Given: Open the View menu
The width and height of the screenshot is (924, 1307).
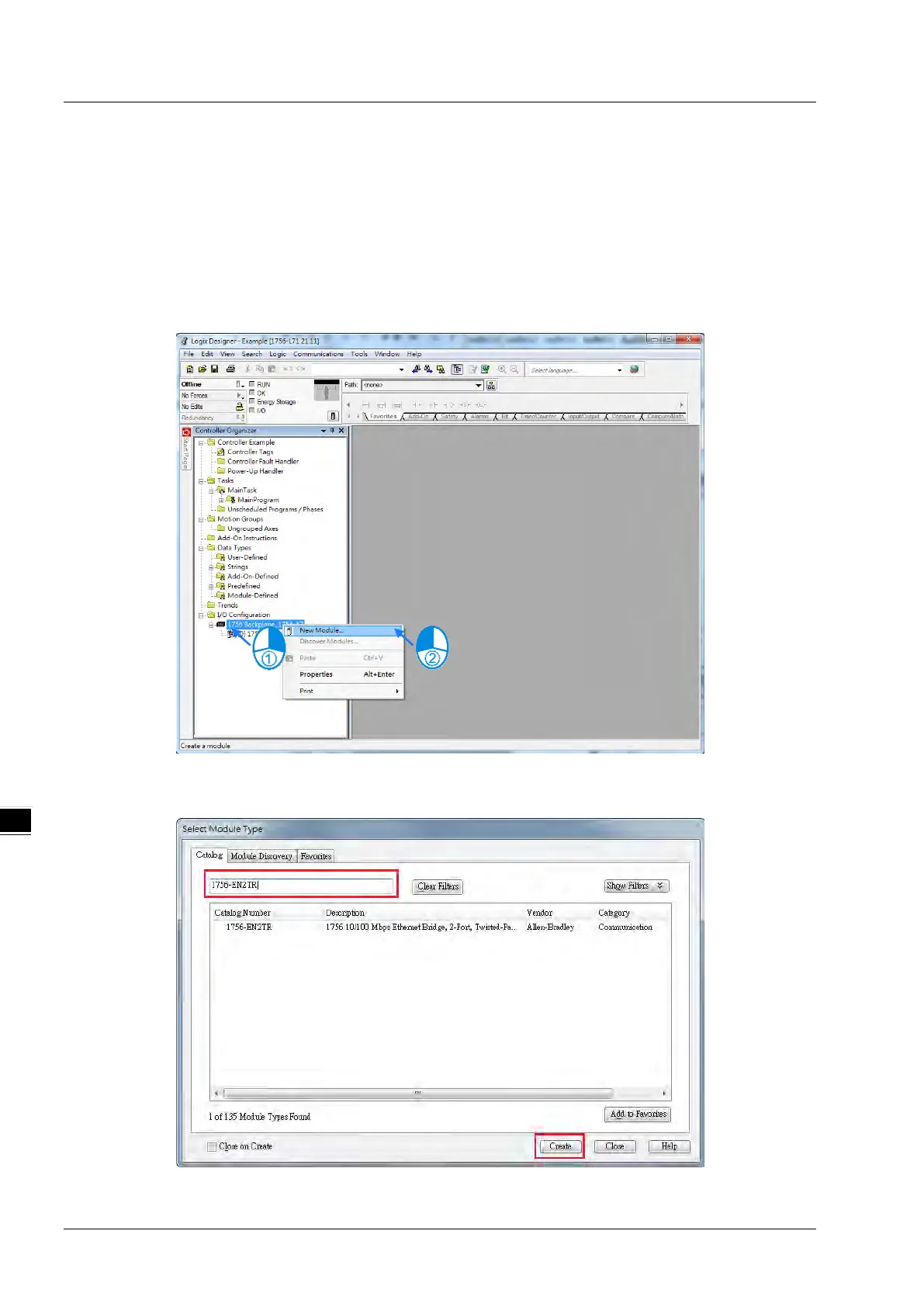Looking at the screenshot, I should coord(227,354).
